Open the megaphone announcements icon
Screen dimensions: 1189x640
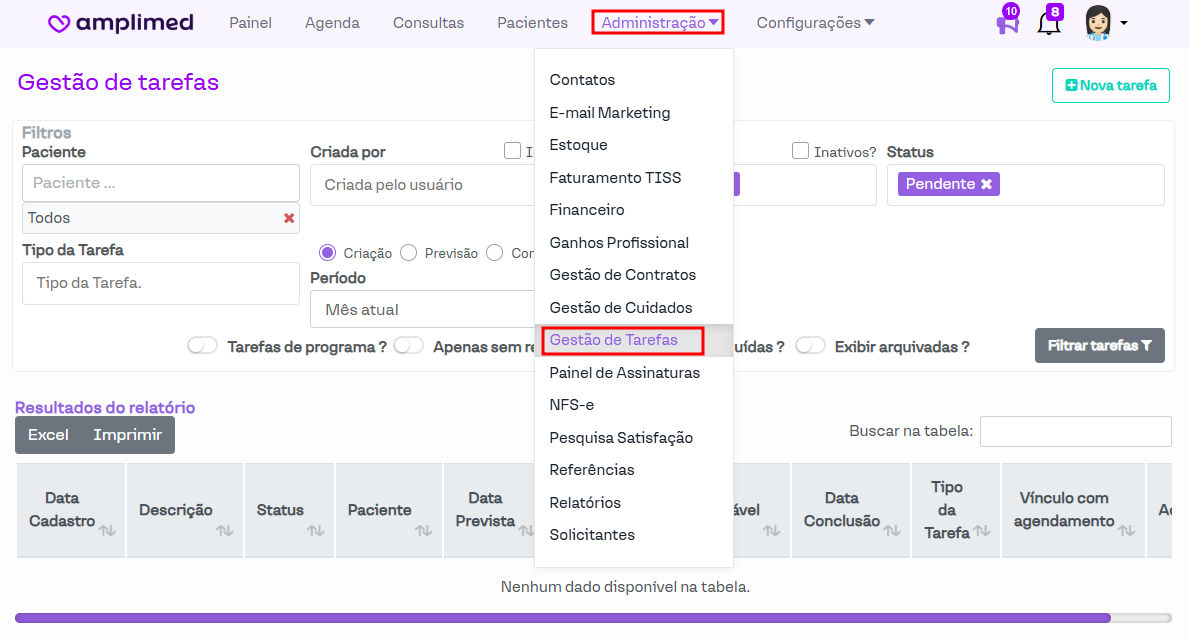pos(1007,23)
